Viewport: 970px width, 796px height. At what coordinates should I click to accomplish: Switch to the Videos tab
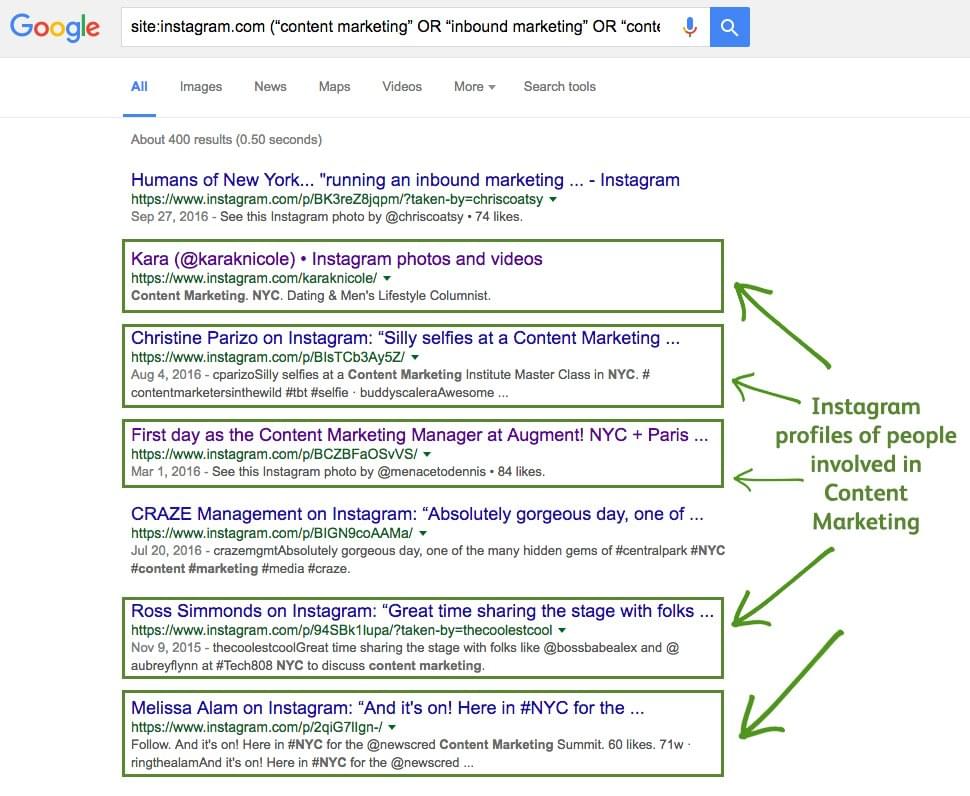[x=402, y=87]
